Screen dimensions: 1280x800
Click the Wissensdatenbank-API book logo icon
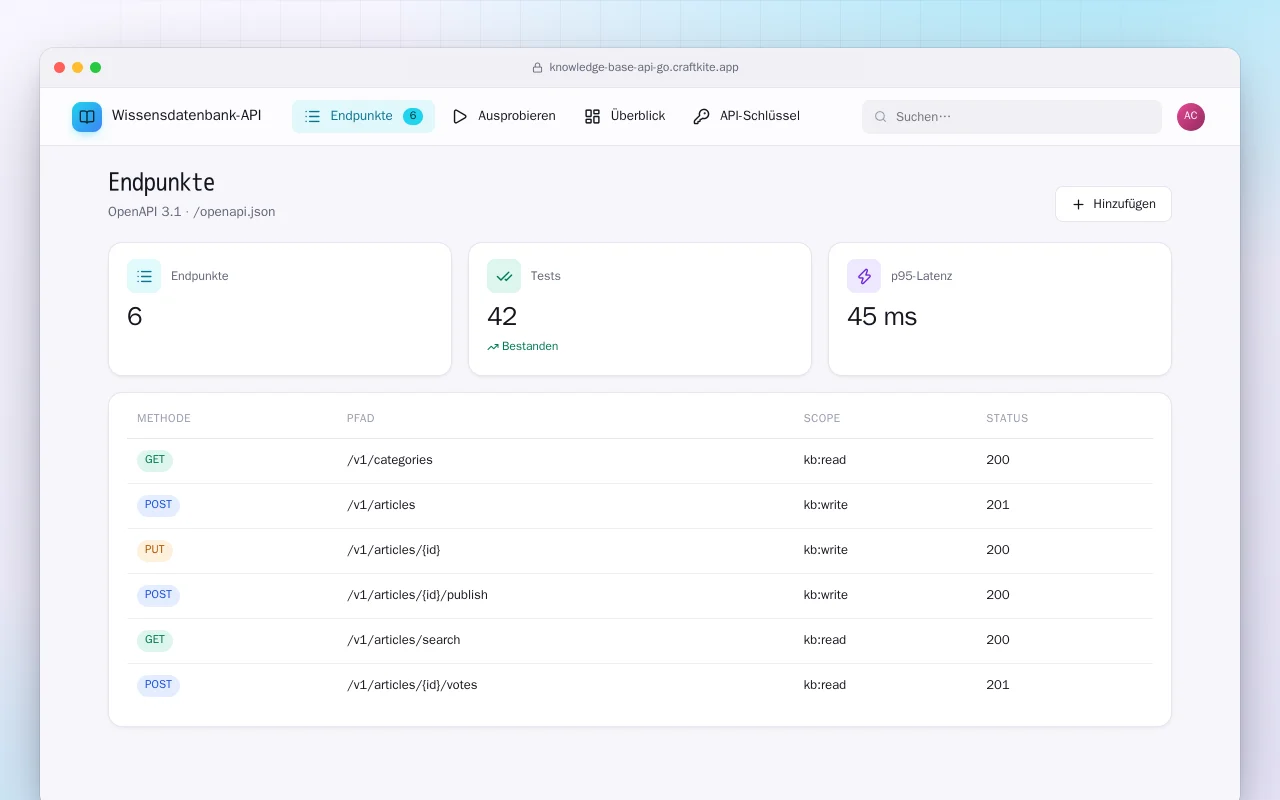[x=87, y=117]
